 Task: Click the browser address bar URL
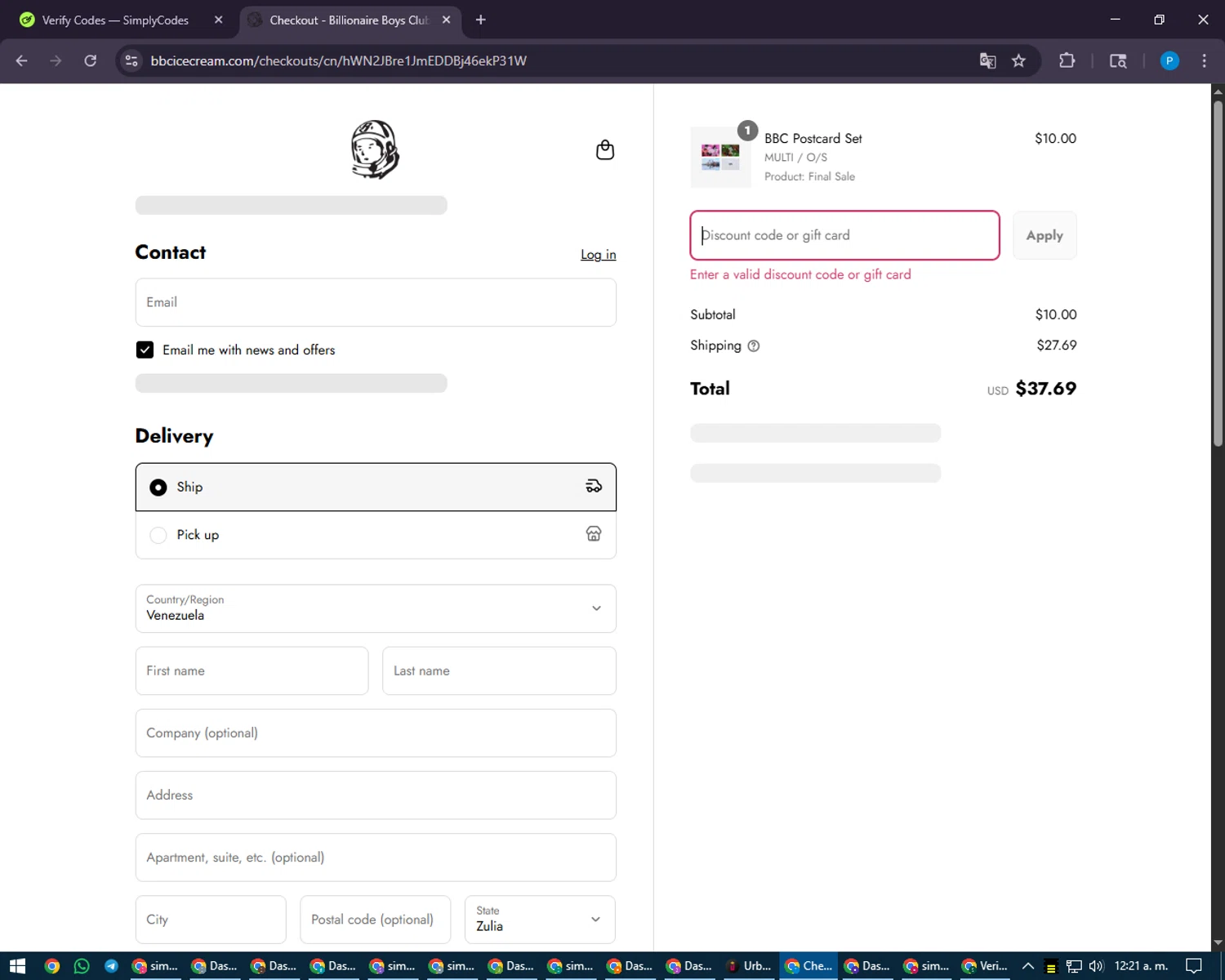(338, 60)
